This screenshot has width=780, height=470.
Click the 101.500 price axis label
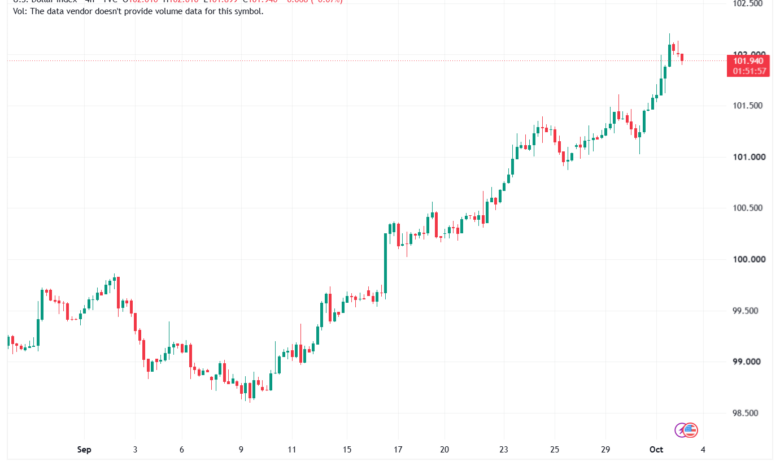[x=747, y=106]
